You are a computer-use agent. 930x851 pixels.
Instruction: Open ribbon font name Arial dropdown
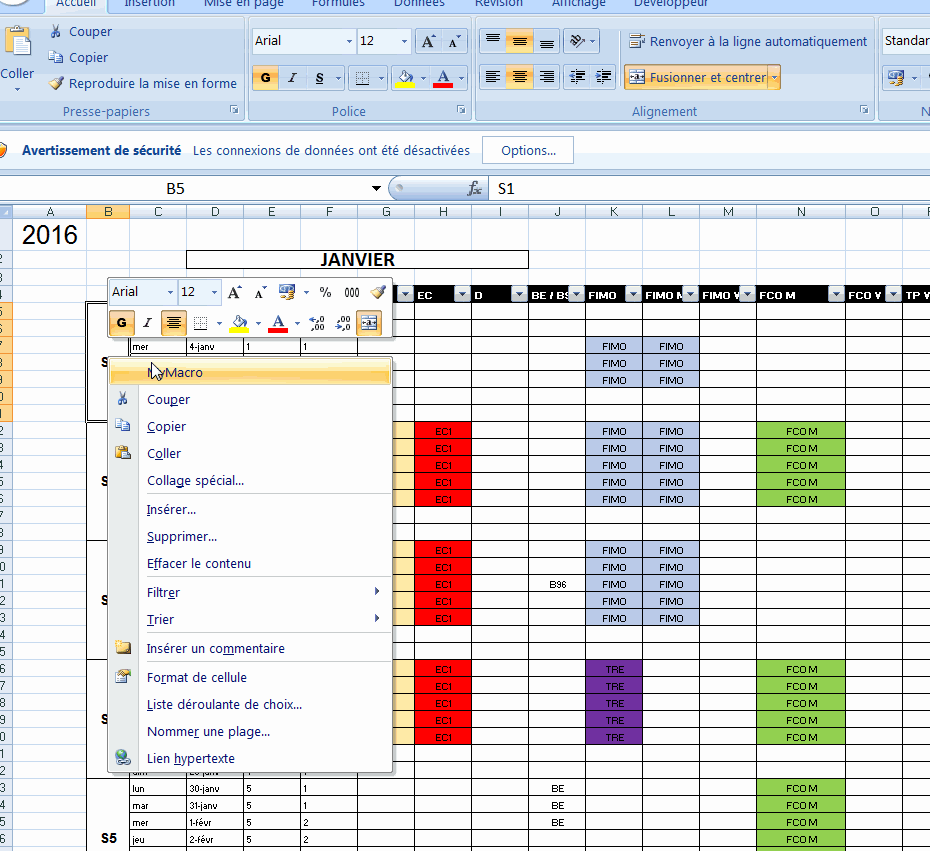pyautogui.click(x=349, y=42)
